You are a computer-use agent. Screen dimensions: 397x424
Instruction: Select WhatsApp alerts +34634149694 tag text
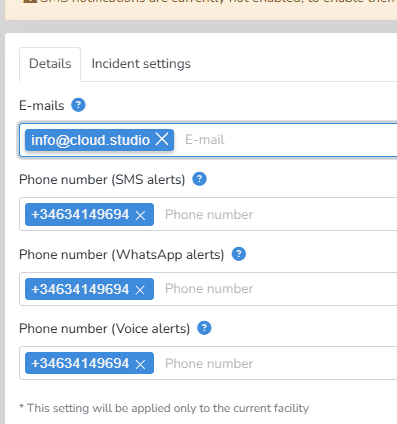point(80,289)
